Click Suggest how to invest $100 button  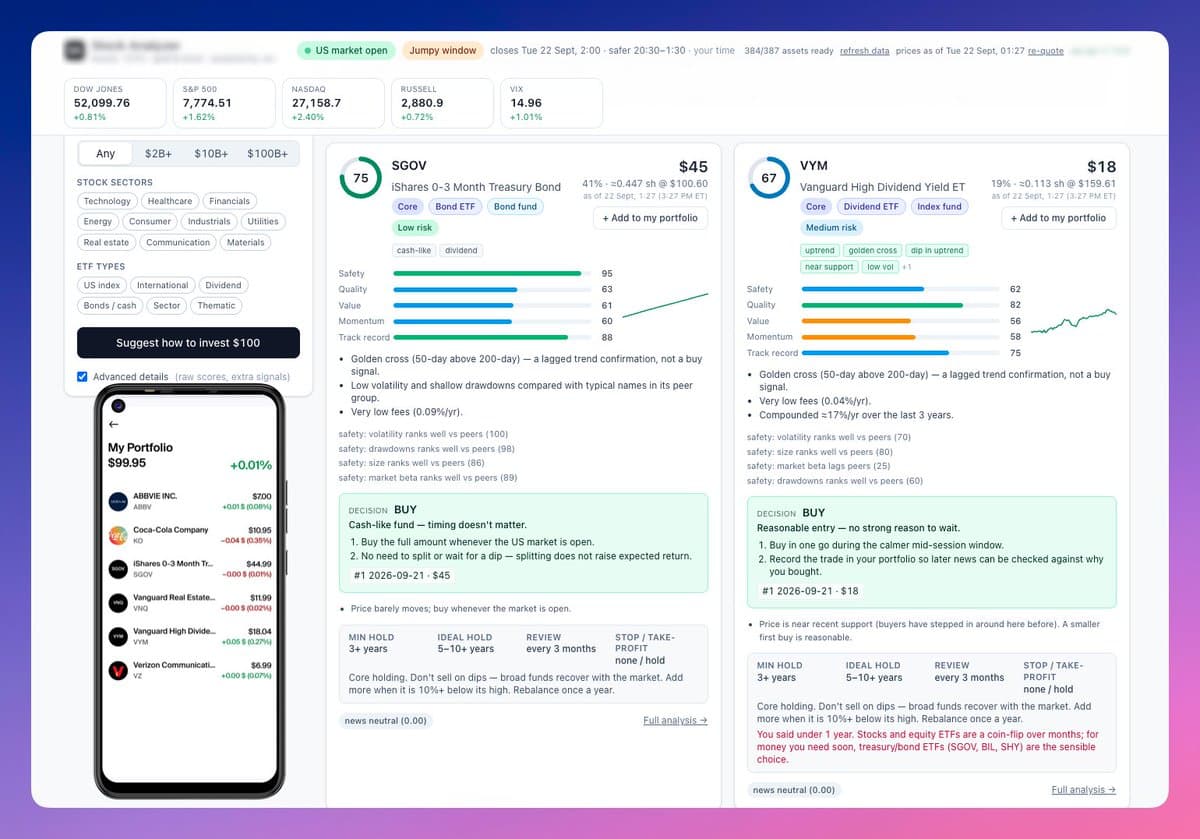188,343
